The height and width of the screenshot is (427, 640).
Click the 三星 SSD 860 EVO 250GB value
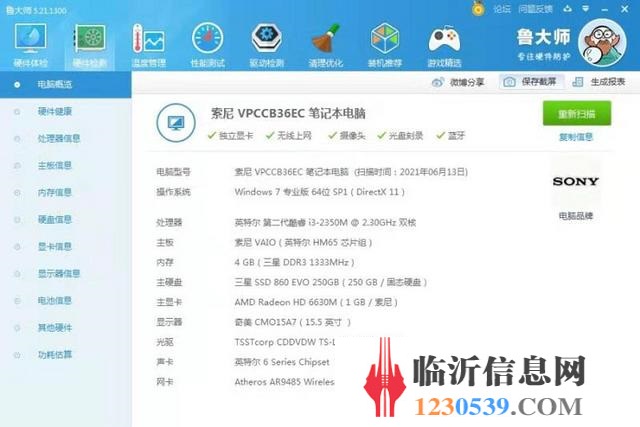[331, 282]
